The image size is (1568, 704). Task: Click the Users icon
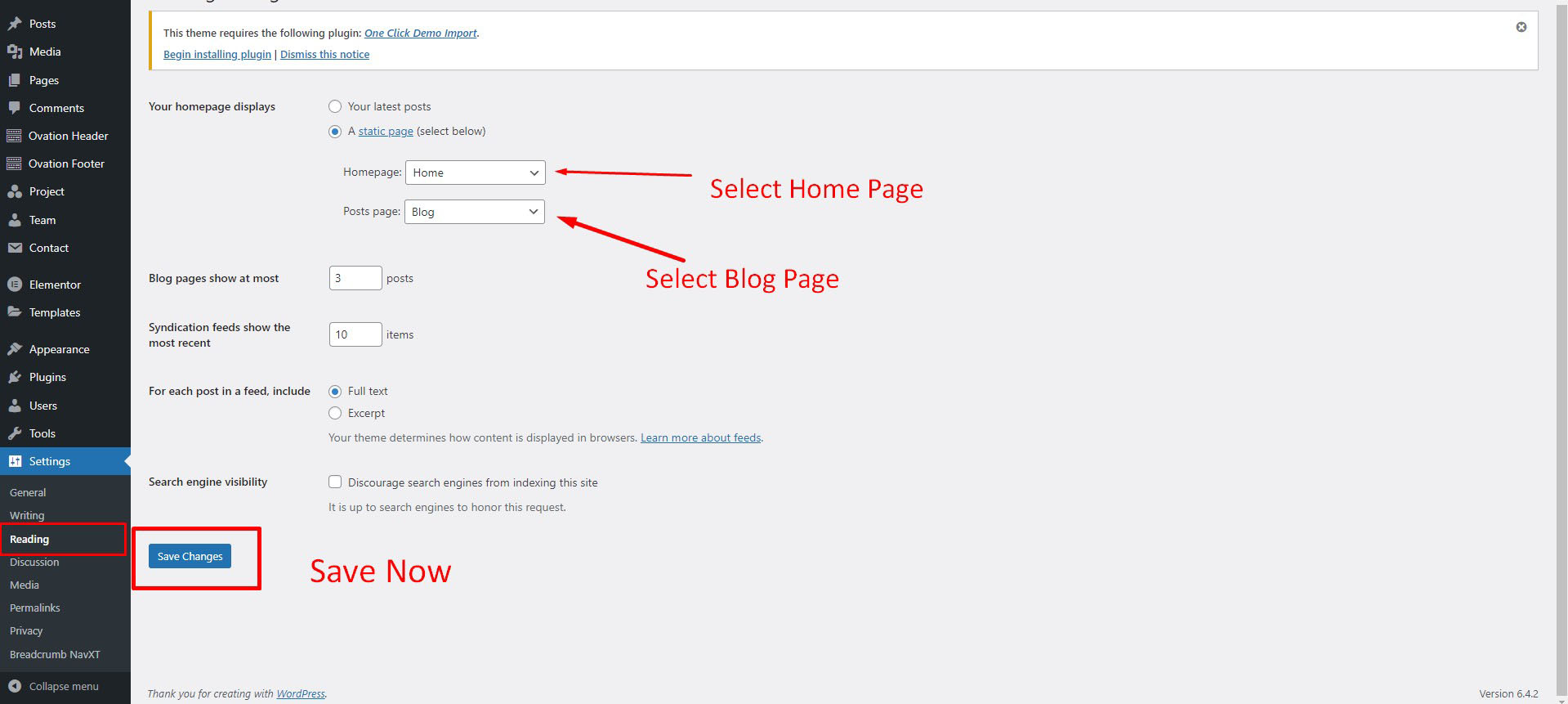pos(15,406)
